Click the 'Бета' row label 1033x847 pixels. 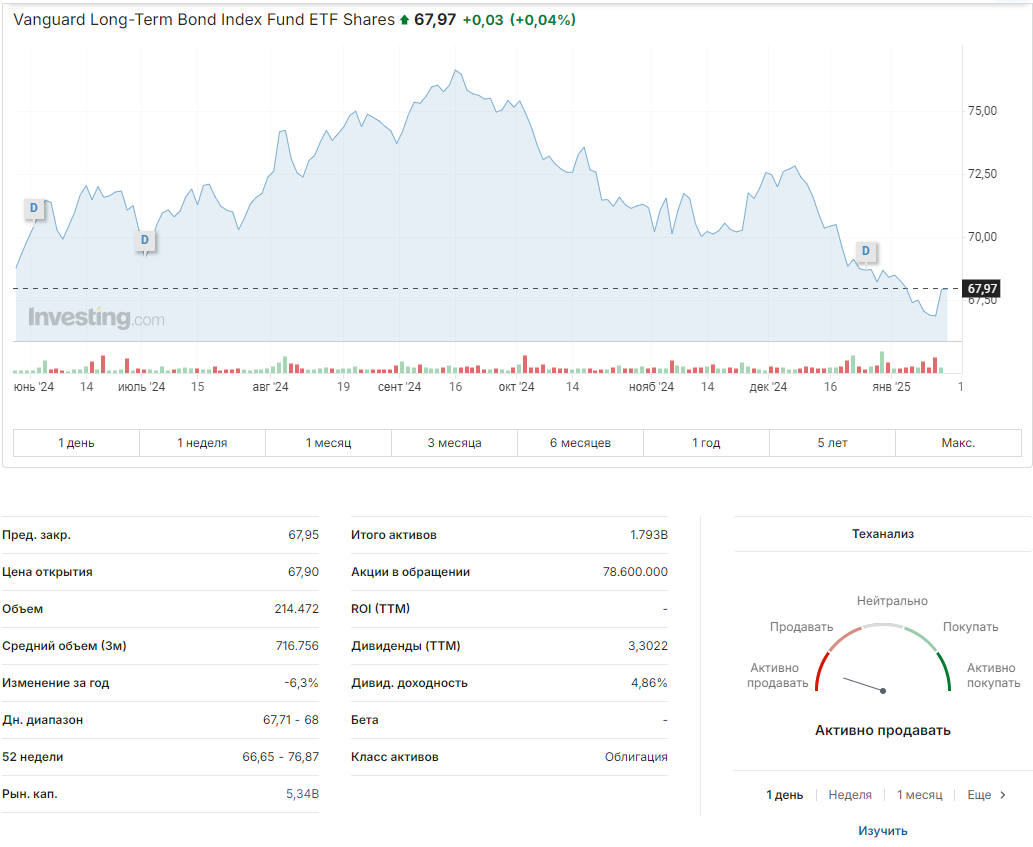click(364, 720)
